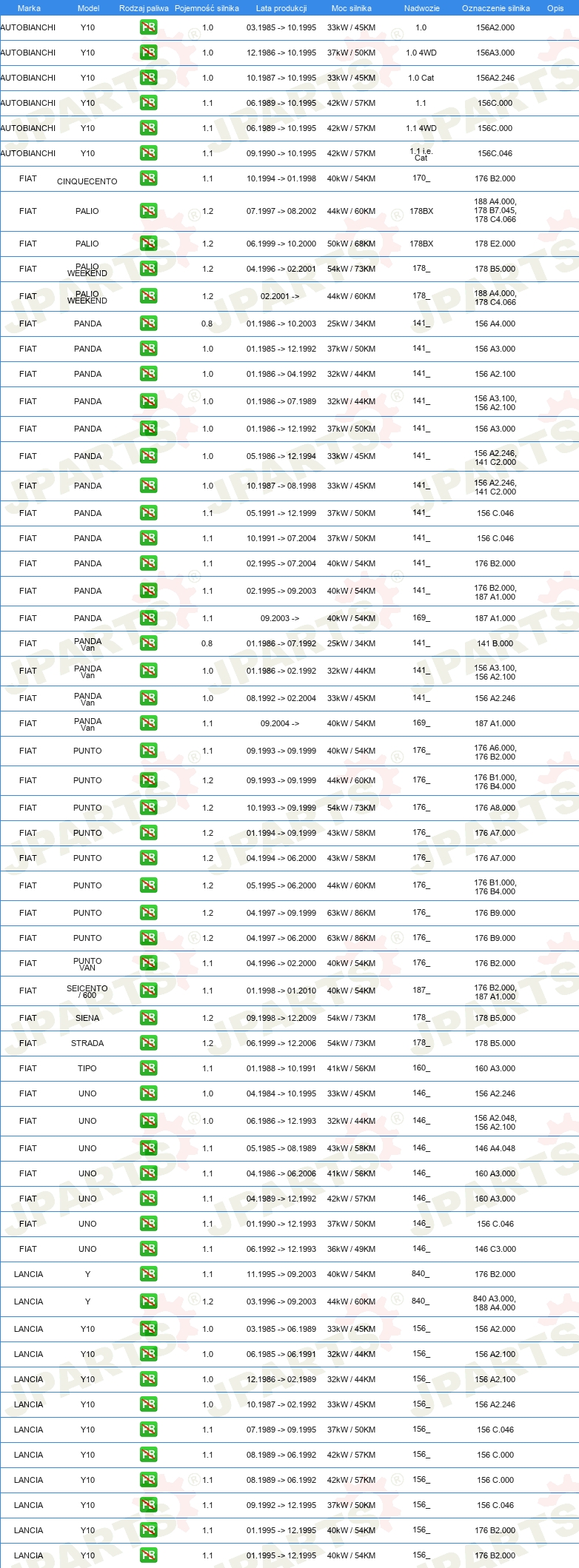The width and height of the screenshot is (579, 1568).
Task: Click the production years 06.1999 -> 12.2006
Action: pos(281,1043)
